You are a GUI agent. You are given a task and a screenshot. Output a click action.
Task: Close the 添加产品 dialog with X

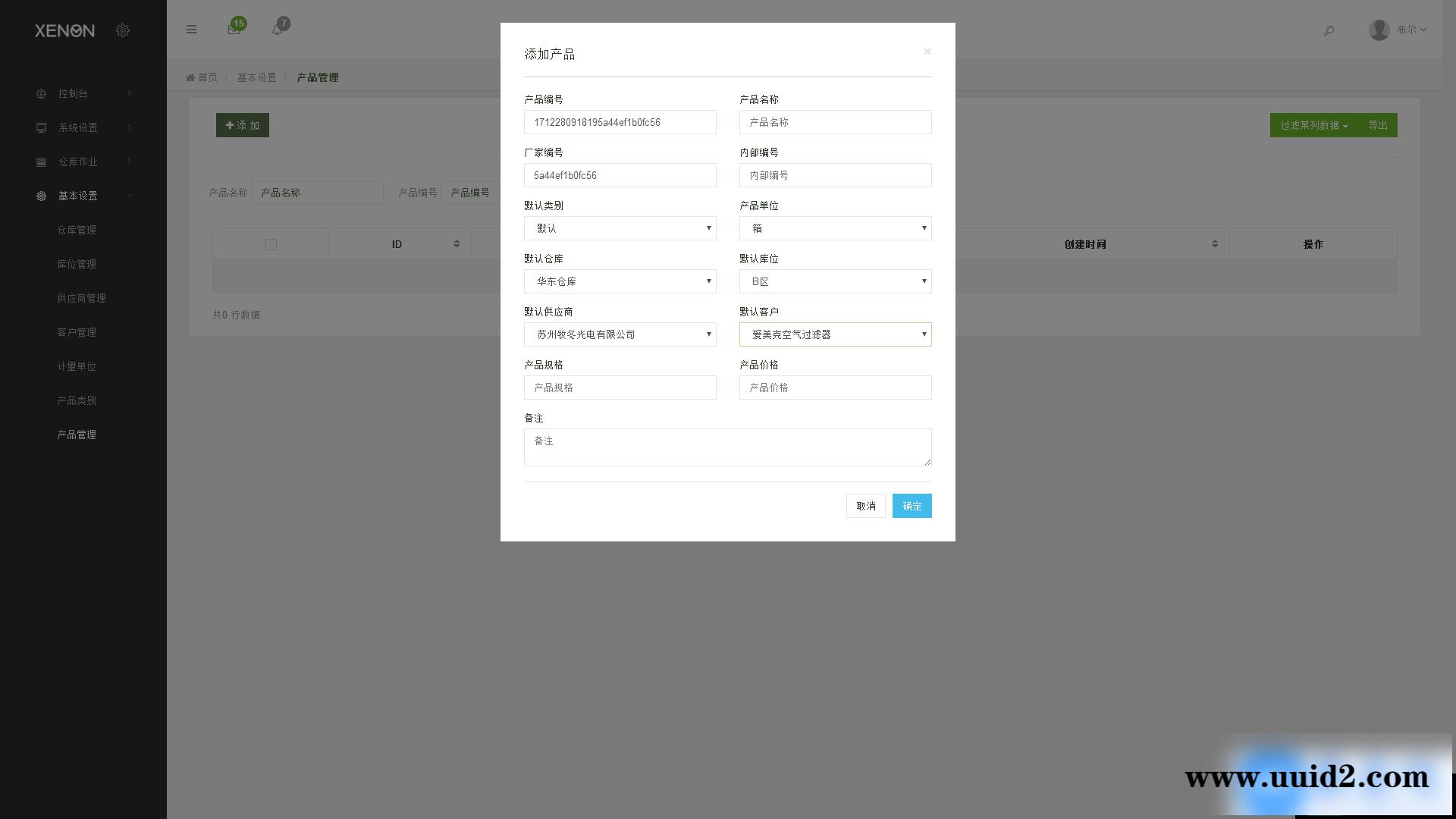point(927,52)
